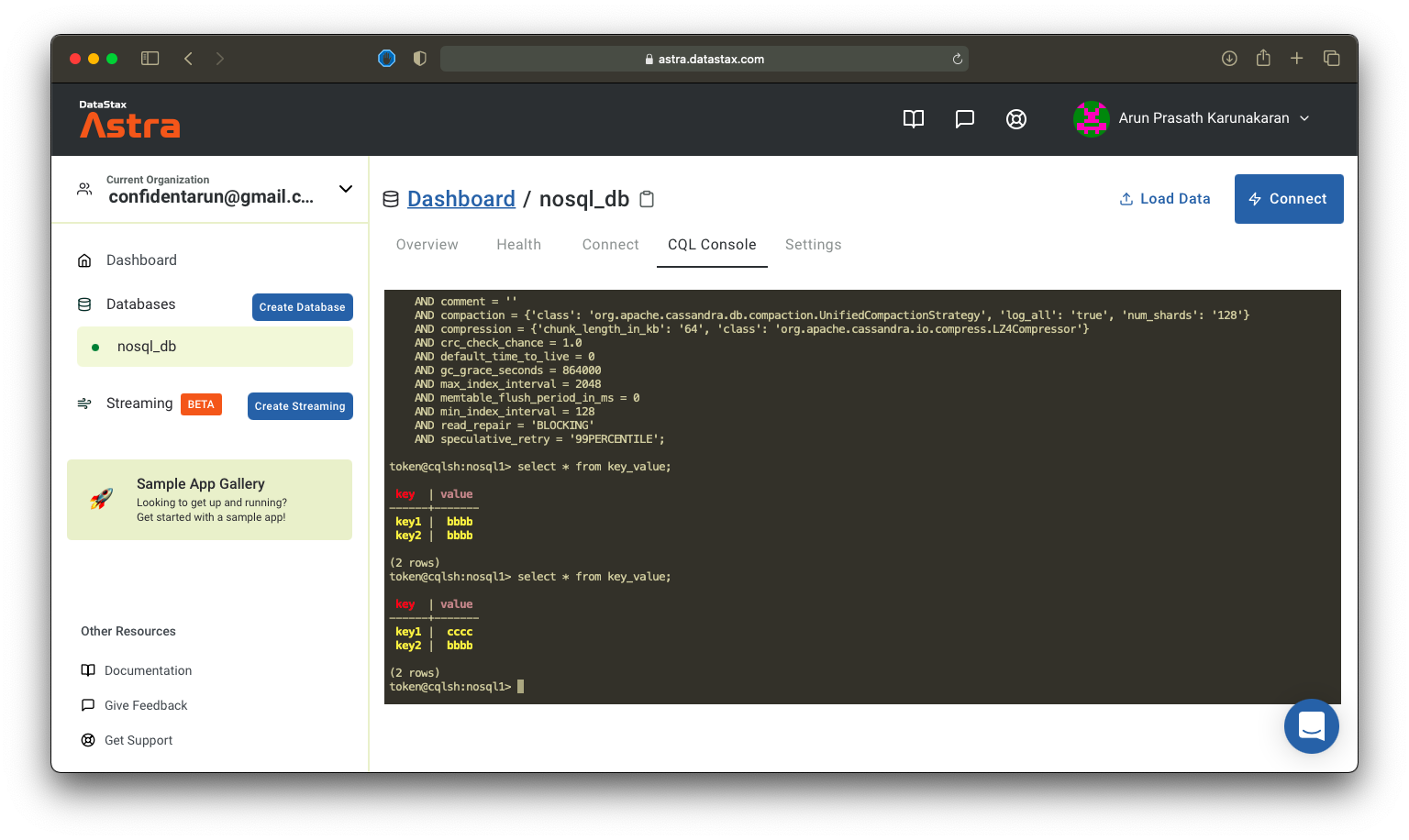Select the Streaming icon in the sidebar

(85, 403)
